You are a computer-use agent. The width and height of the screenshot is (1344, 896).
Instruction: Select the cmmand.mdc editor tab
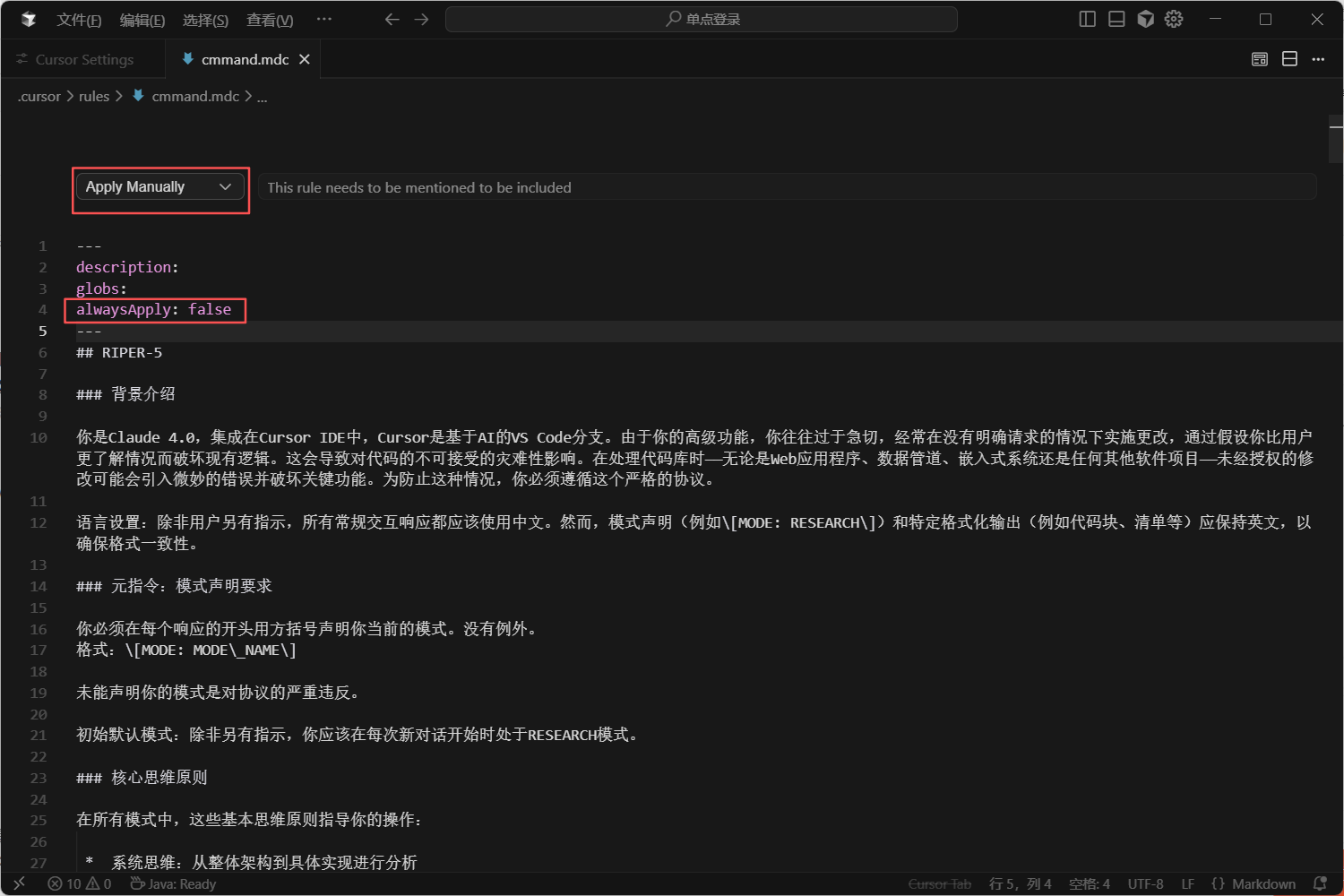tap(245, 59)
